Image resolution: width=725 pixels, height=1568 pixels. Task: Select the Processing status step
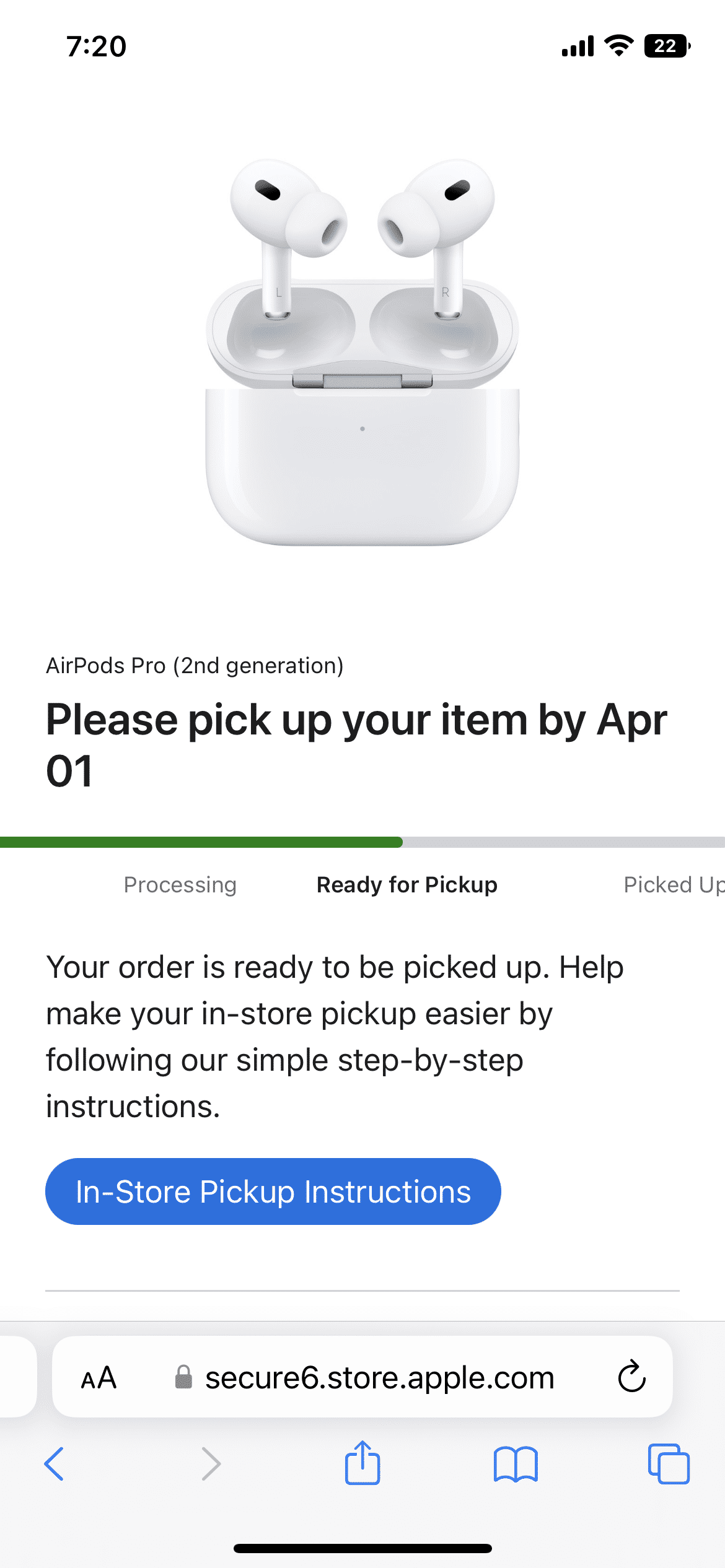[180, 885]
